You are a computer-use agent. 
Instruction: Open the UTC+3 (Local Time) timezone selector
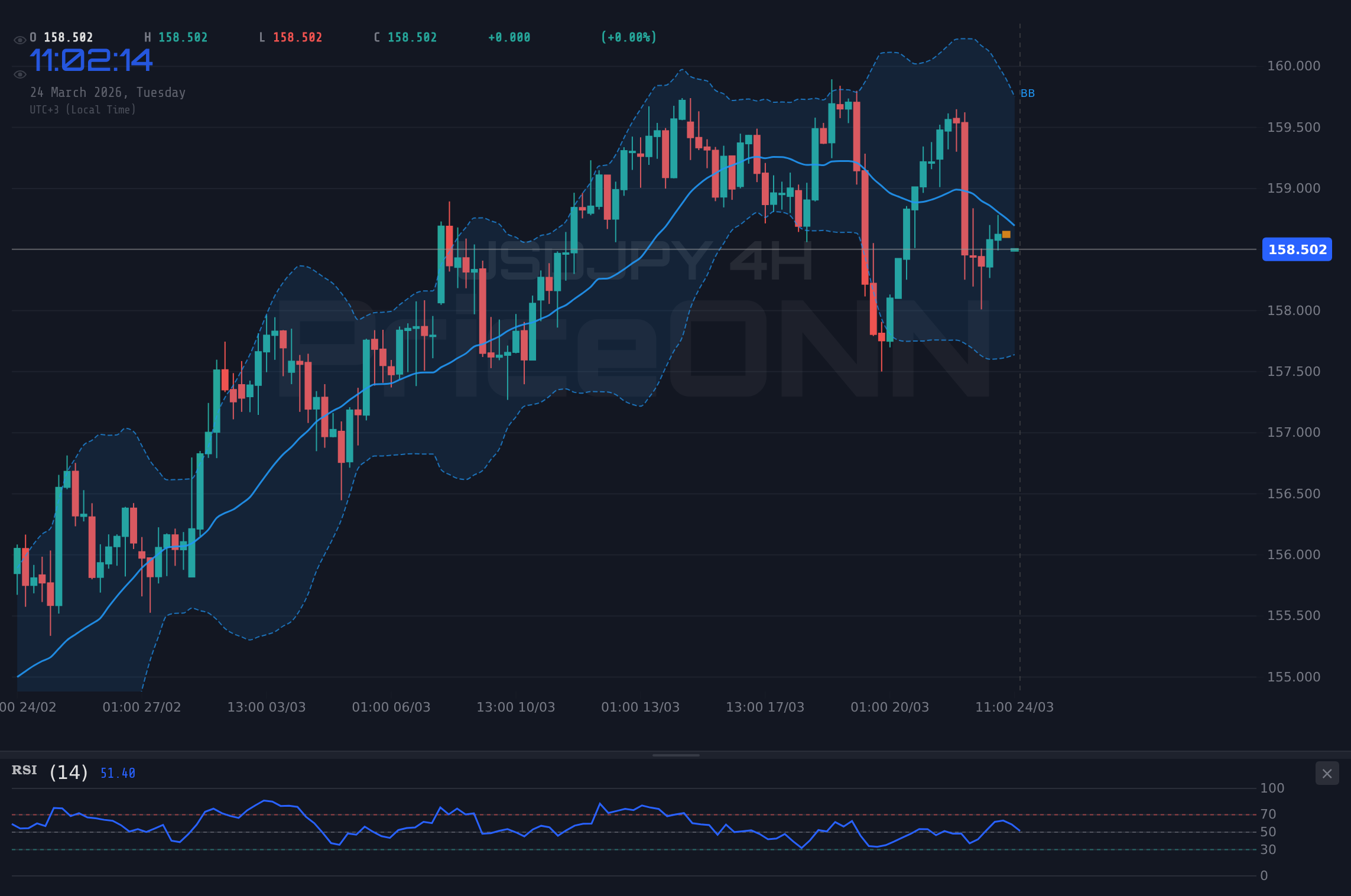point(83,109)
